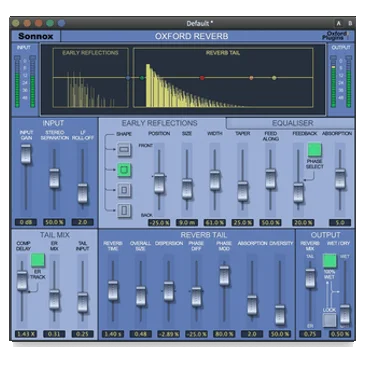This screenshot has width=365, height=365.
Task: Click the Width value field 61.0 %
Action: (x=215, y=222)
